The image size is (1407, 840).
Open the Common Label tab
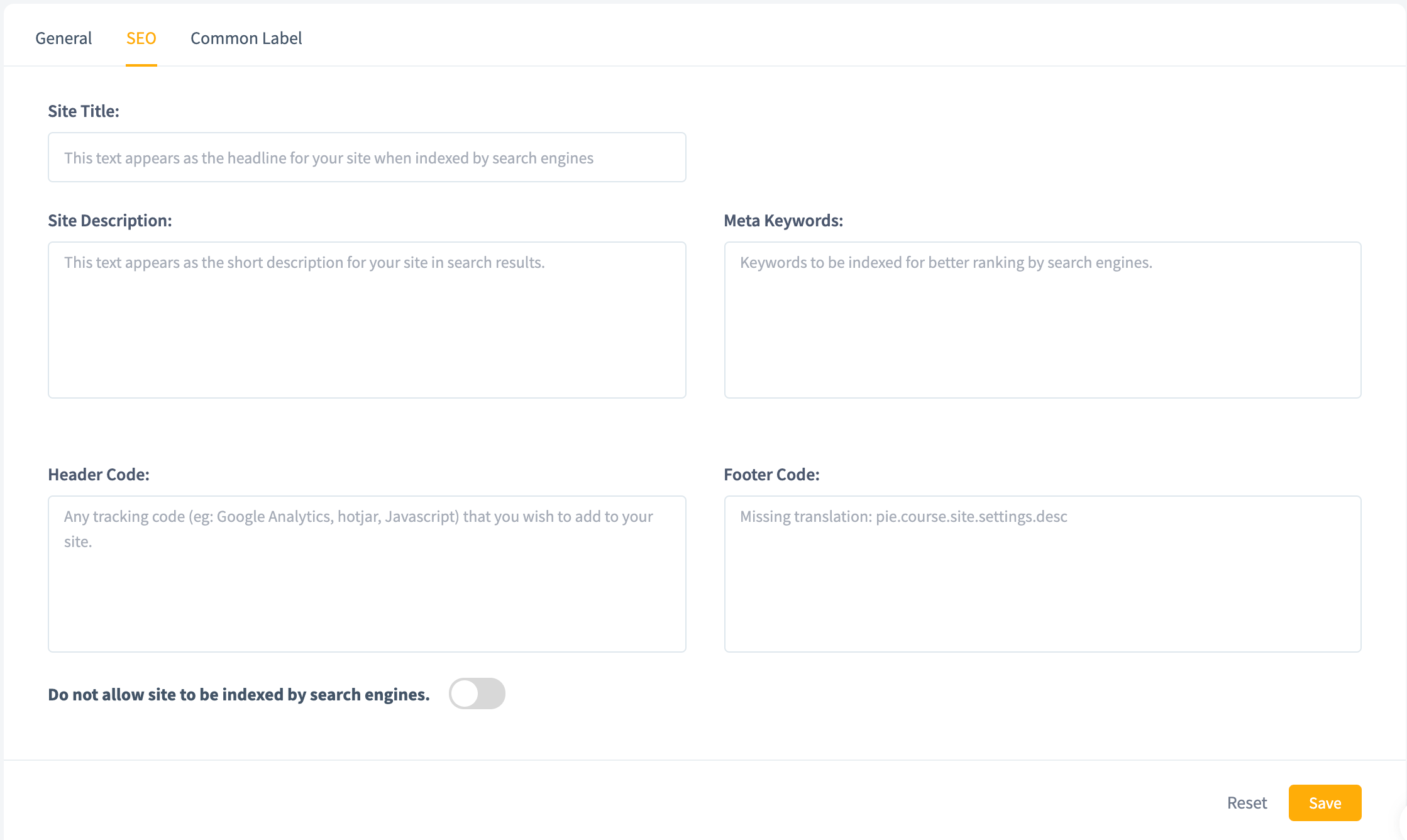click(246, 38)
